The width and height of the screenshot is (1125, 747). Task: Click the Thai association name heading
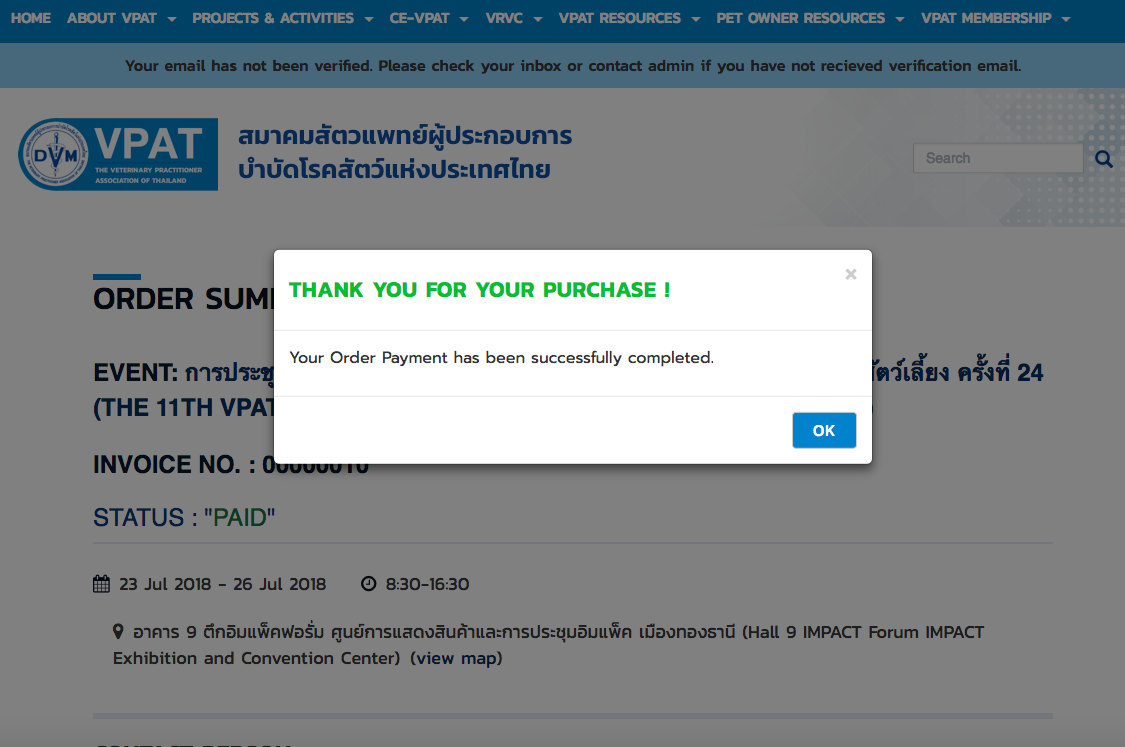(x=405, y=152)
